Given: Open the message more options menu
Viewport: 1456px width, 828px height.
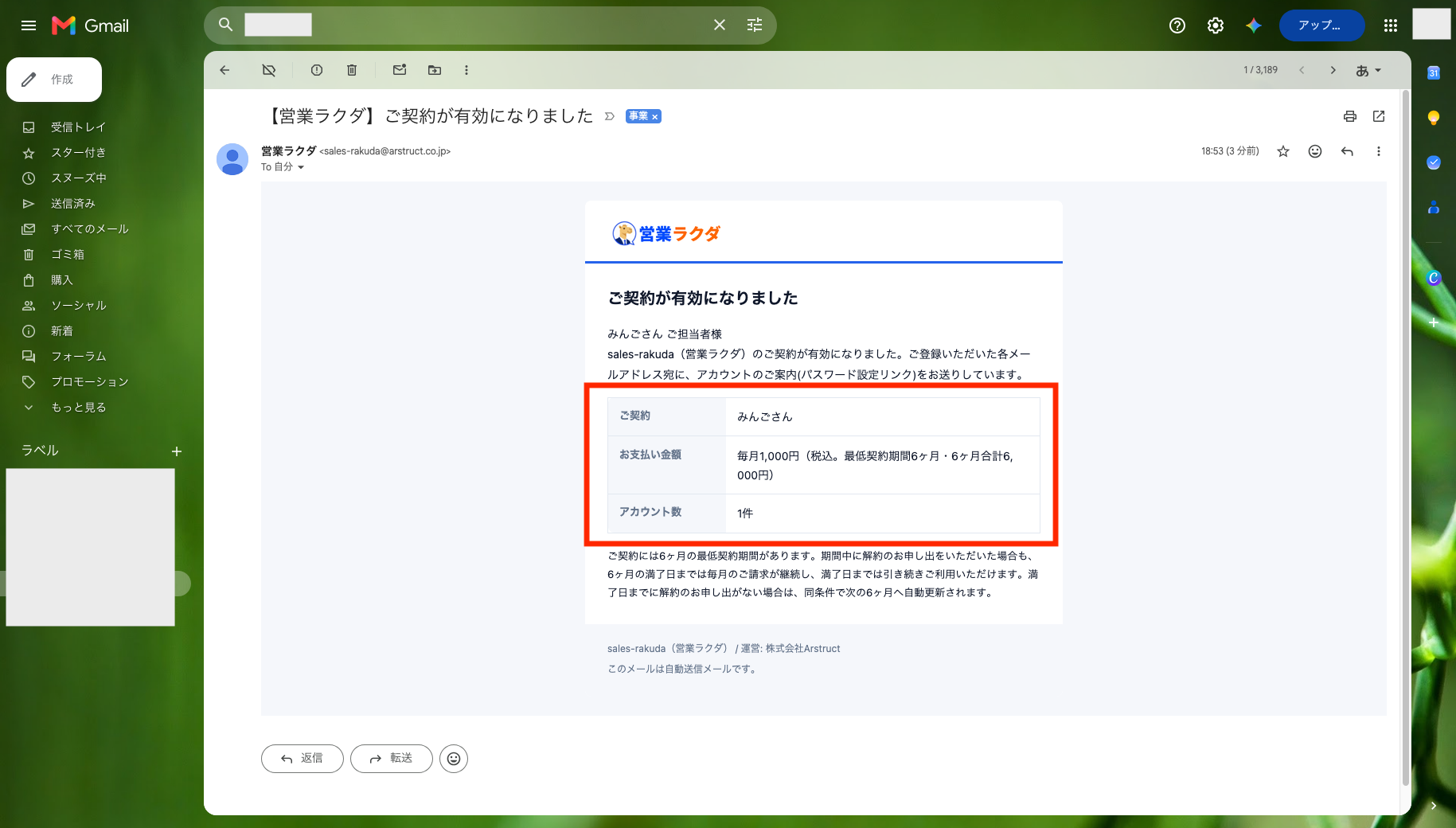Looking at the screenshot, I should click(x=1379, y=151).
